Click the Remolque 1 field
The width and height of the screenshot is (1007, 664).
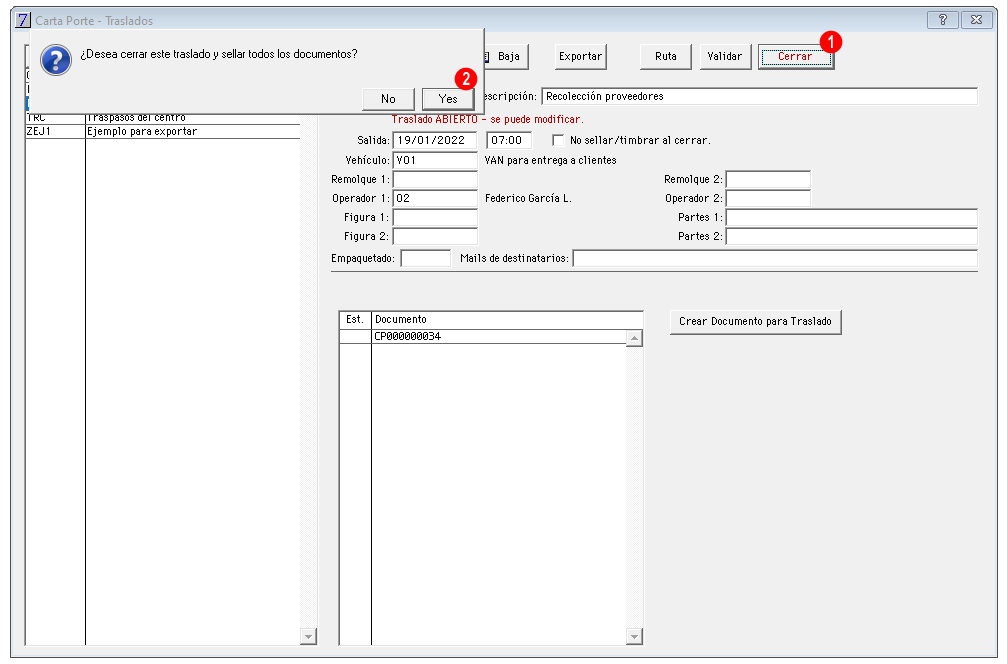tap(435, 179)
